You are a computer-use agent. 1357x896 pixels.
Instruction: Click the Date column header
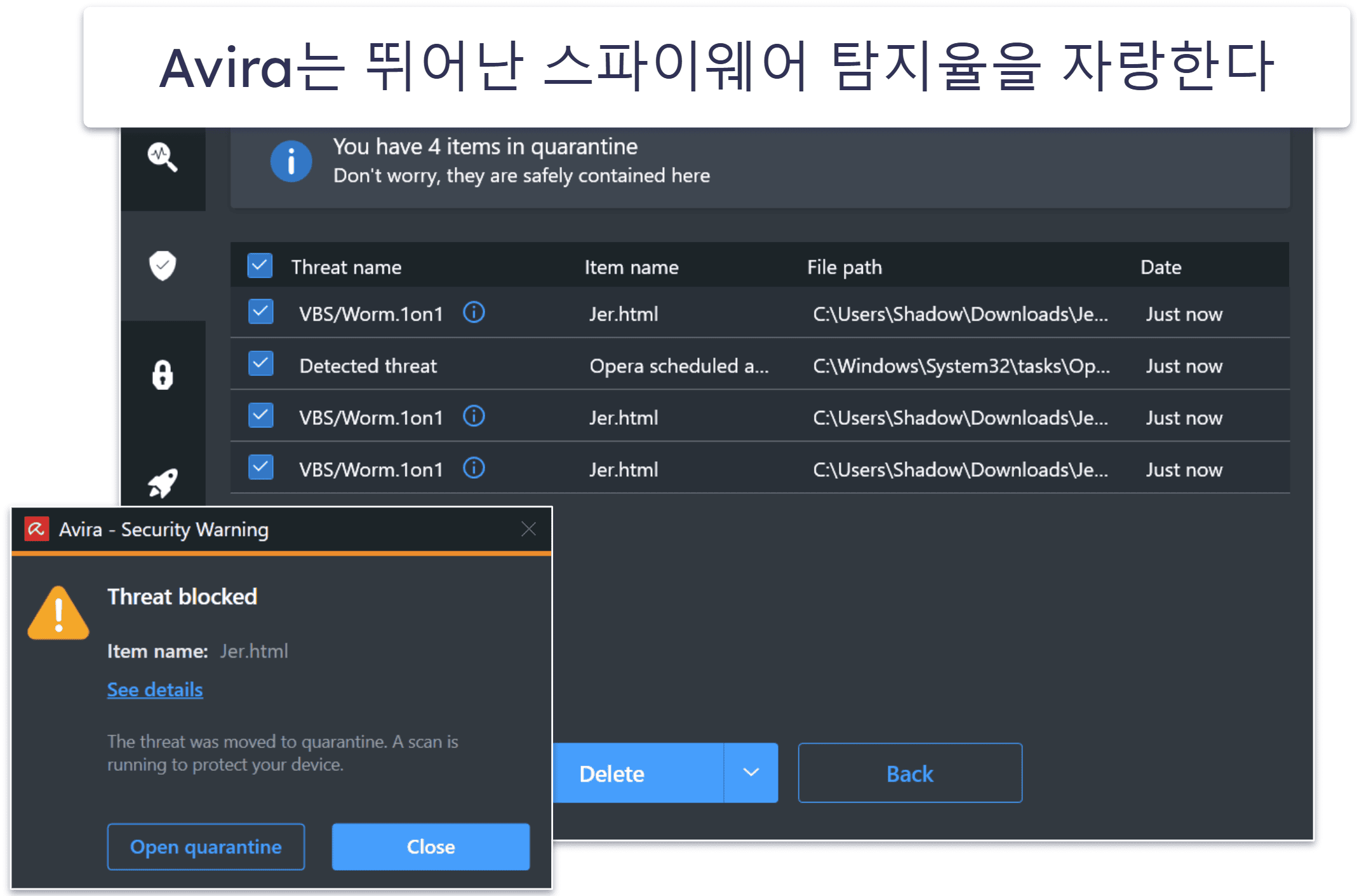(1161, 267)
